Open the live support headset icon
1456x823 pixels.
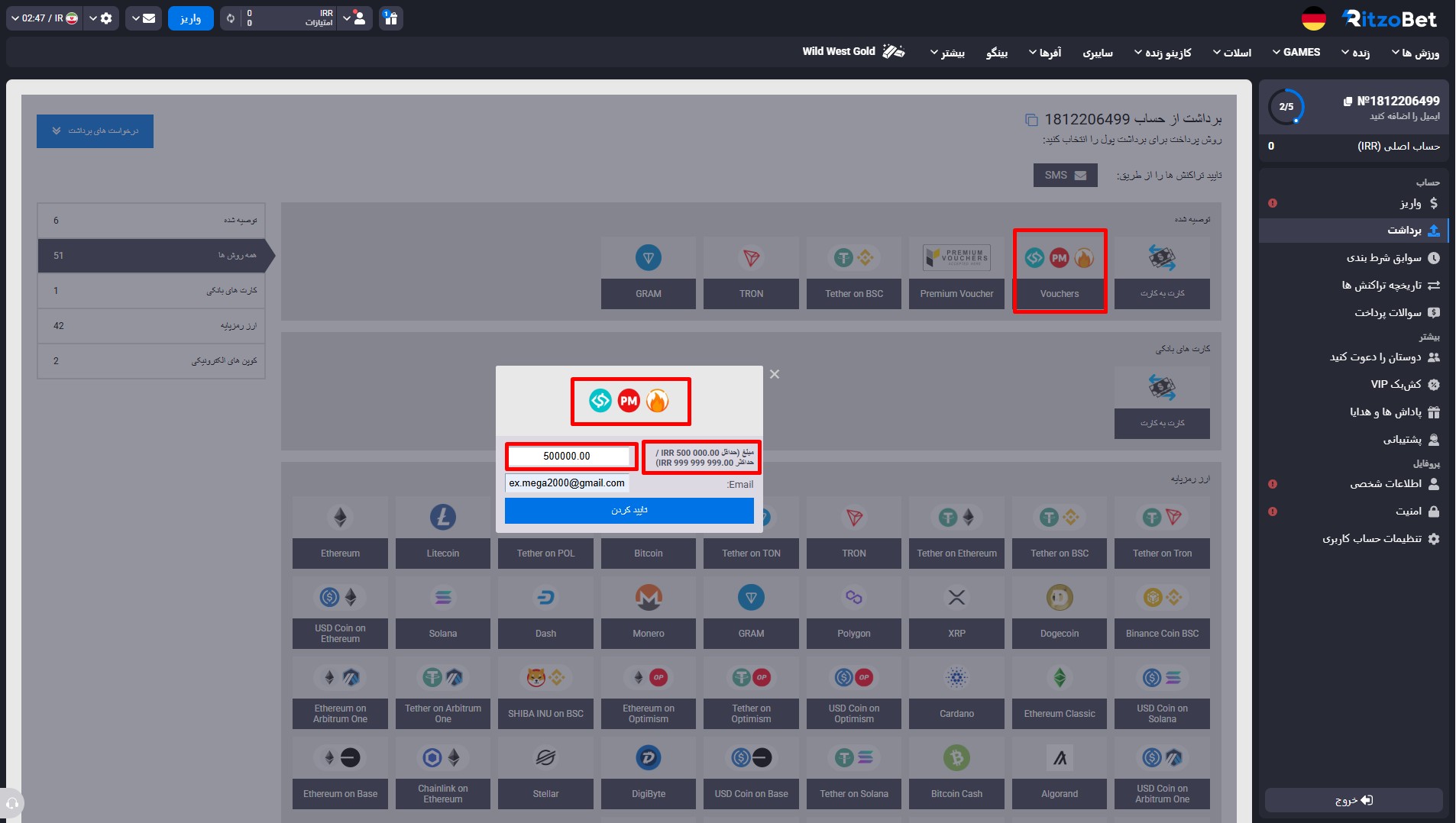[12, 803]
